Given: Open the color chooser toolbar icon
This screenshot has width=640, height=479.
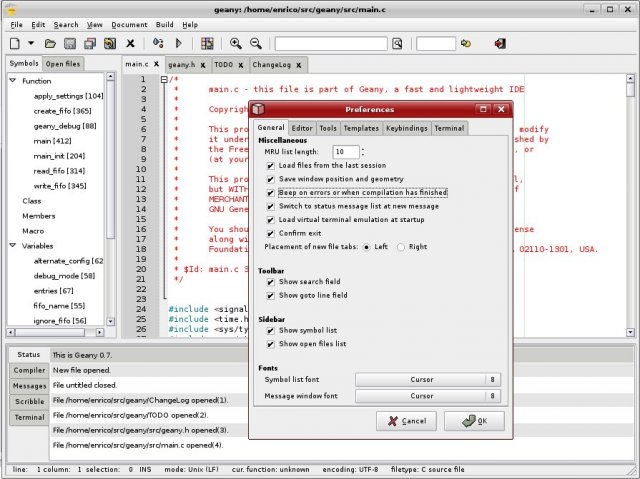Looking at the screenshot, I should (x=207, y=43).
